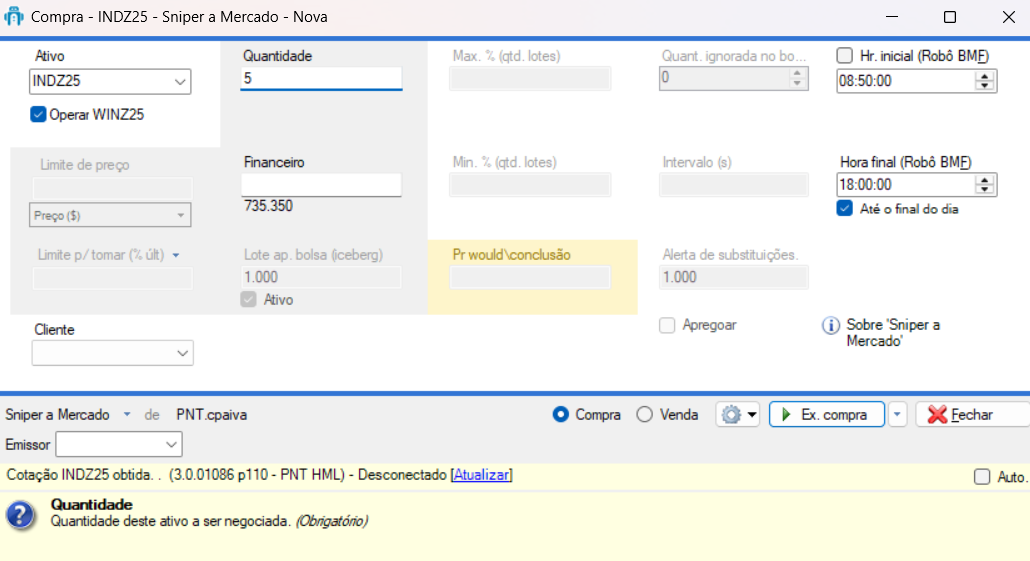Increment the Hr. inicial time spinner up
The width and height of the screenshot is (1030, 561).
pyautogui.click(x=987, y=76)
